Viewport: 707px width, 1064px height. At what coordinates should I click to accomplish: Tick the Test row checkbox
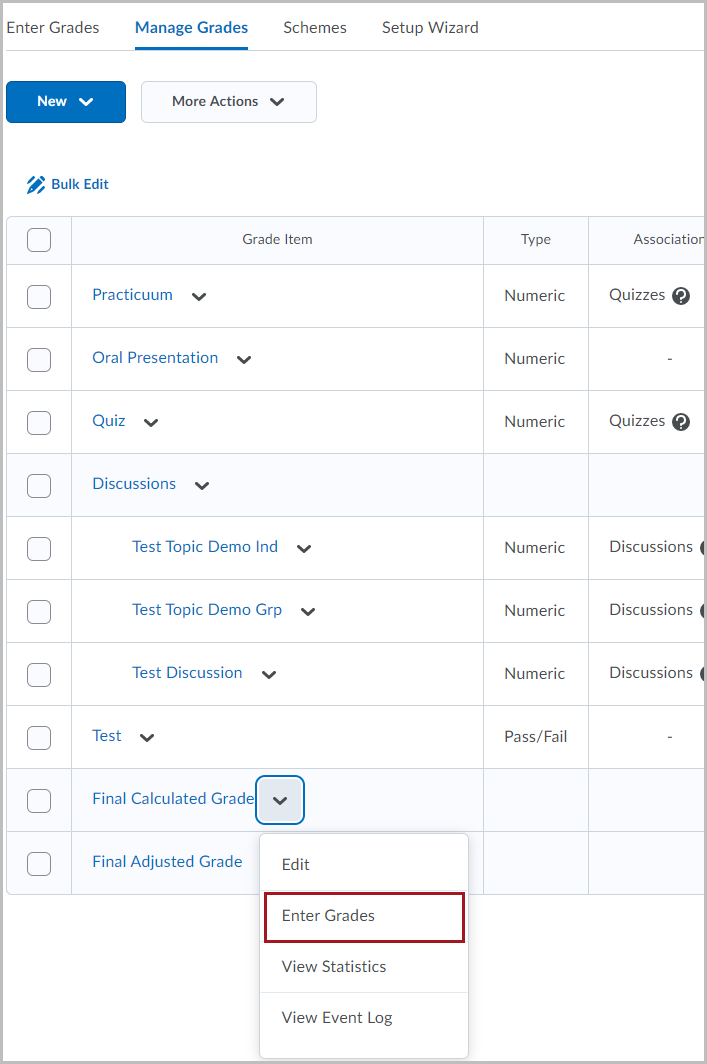coord(39,738)
